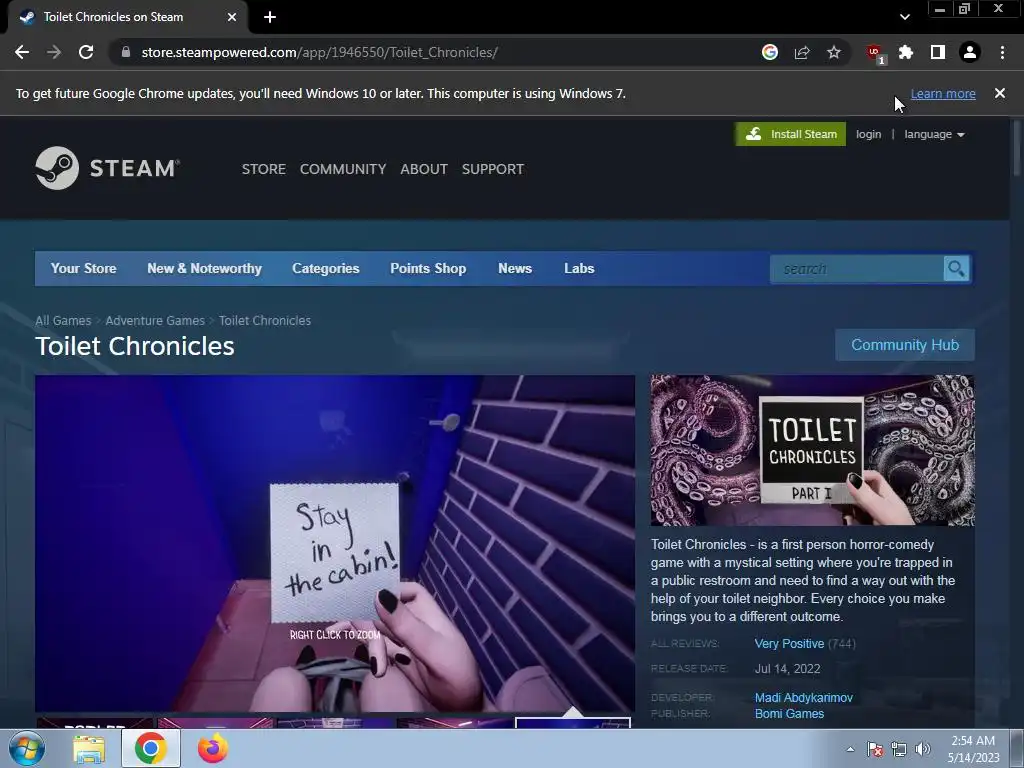Share this page via share icon
The height and width of the screenshot is (768, 1024).
click(x=802, y=52)
